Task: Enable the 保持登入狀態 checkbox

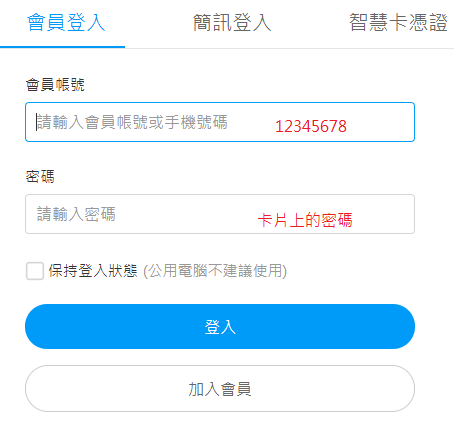Action: (x=35, y=271)
